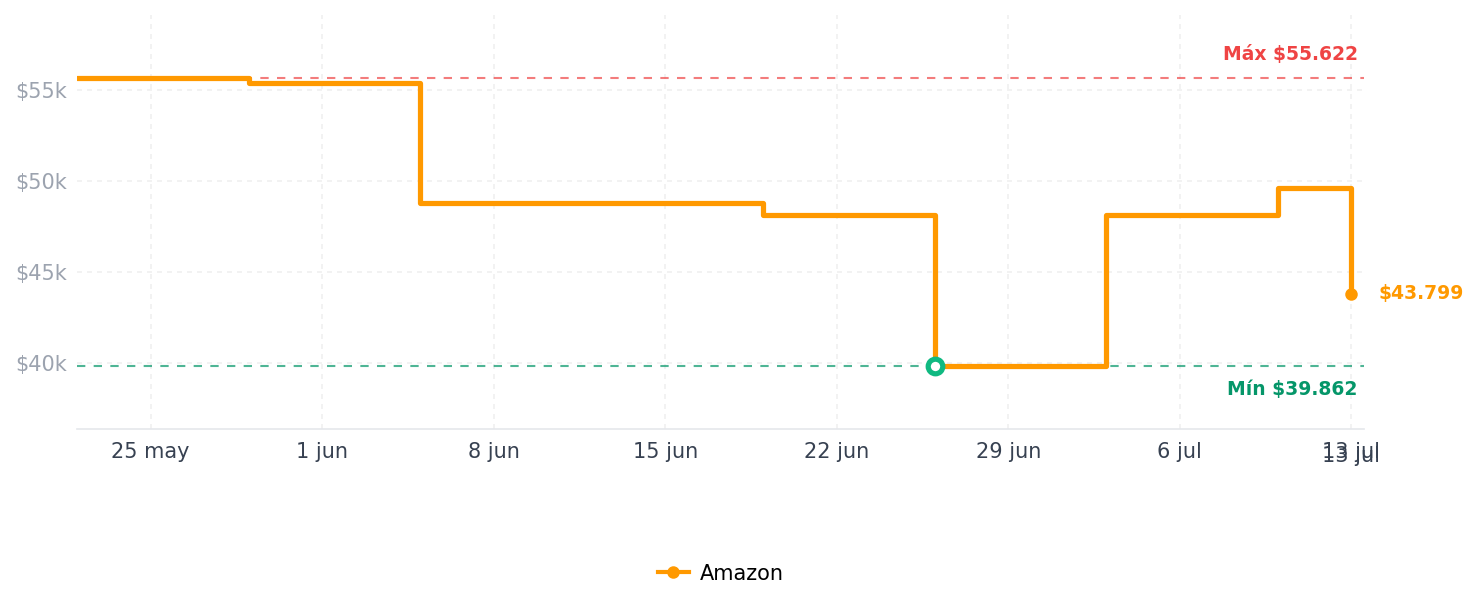
Task: Click the $40k y-axis label
Action: (x=41, y=364)
